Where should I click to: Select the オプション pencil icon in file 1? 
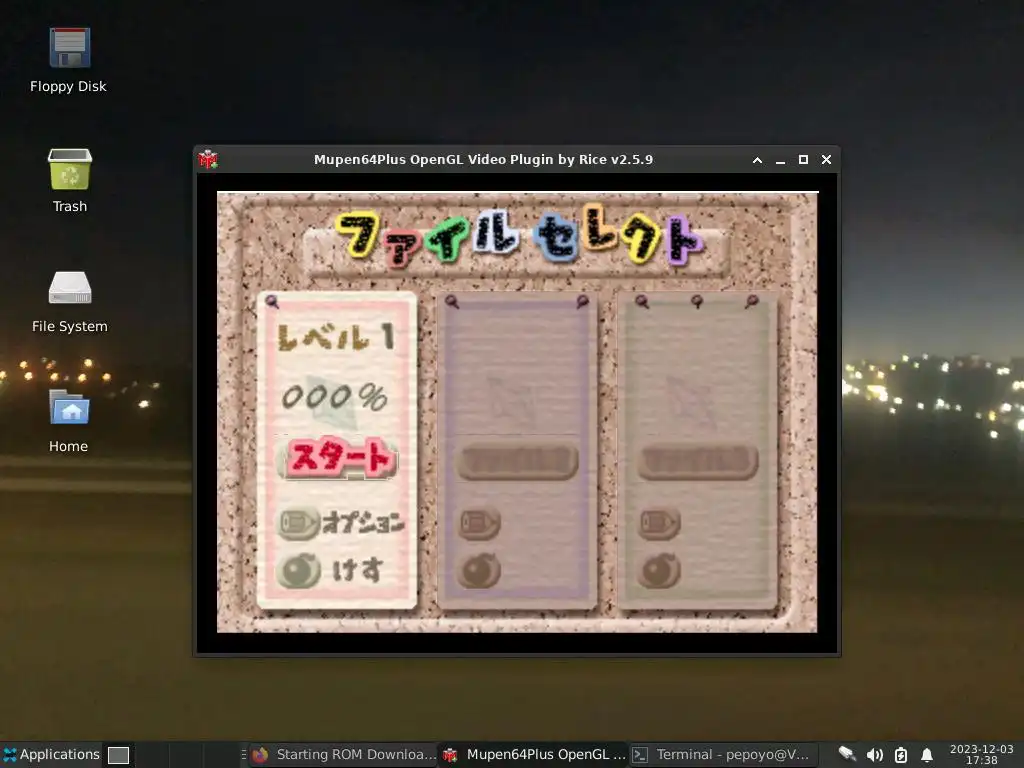pyautogui.click(x=299, y=523)
